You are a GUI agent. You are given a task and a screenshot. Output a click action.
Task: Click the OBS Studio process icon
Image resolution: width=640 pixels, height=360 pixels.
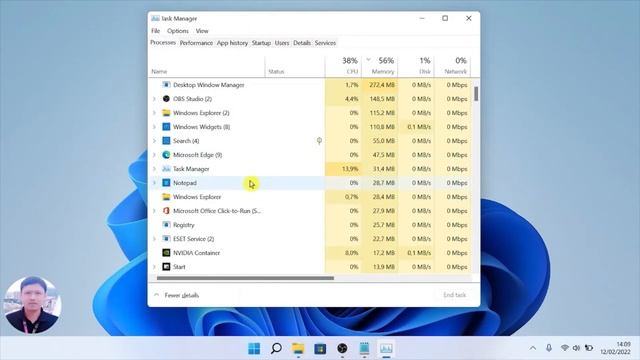click(166, 99)
